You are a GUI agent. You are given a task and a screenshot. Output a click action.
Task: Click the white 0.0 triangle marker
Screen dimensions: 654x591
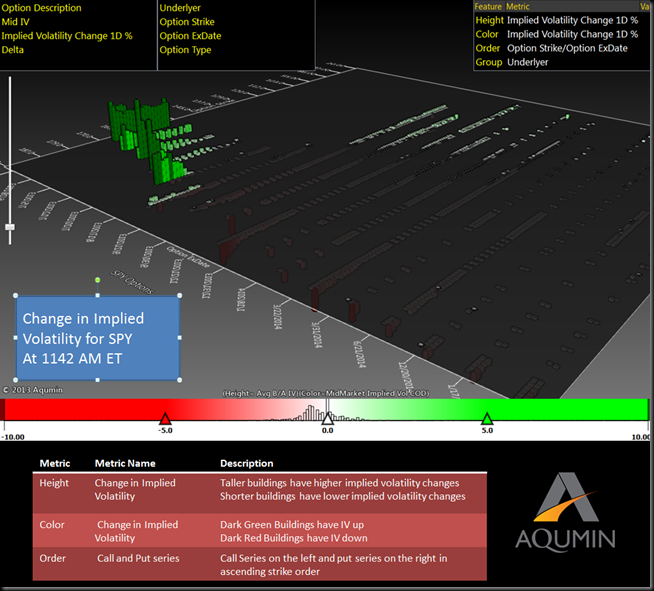click(x=327, y=418)
